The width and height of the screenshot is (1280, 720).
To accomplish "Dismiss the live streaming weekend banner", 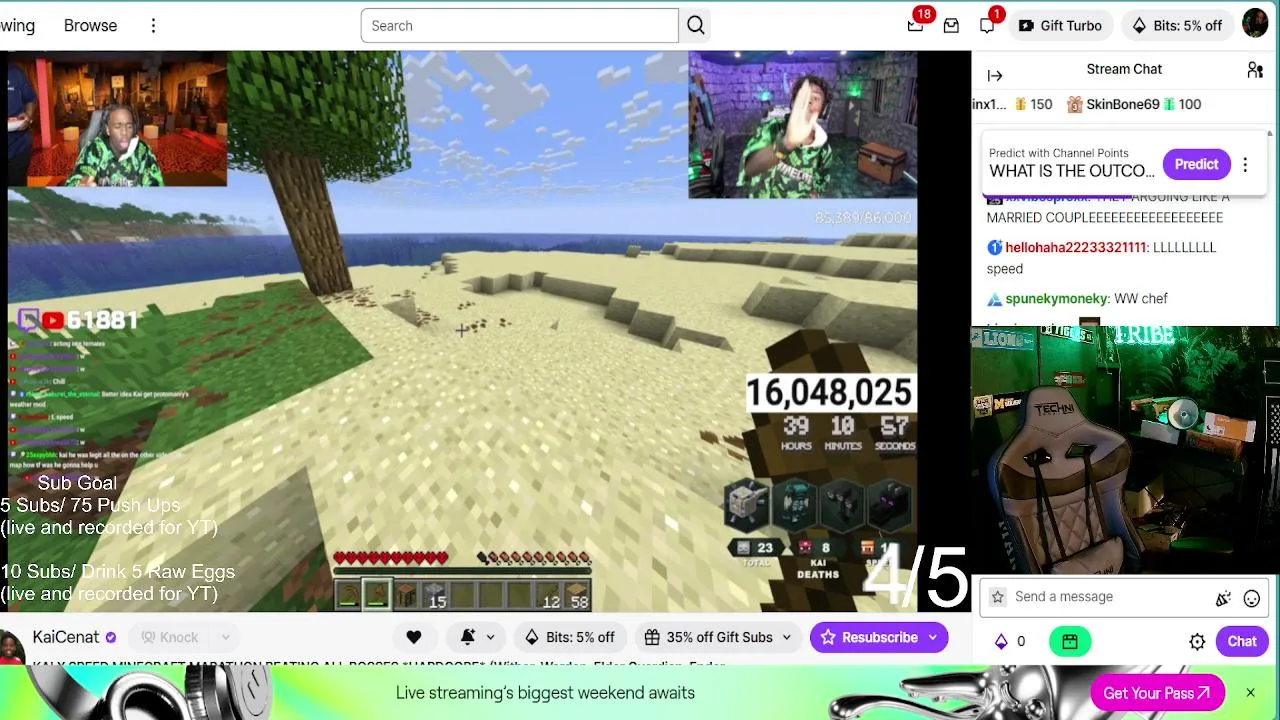I will [x=1250, y=693].
